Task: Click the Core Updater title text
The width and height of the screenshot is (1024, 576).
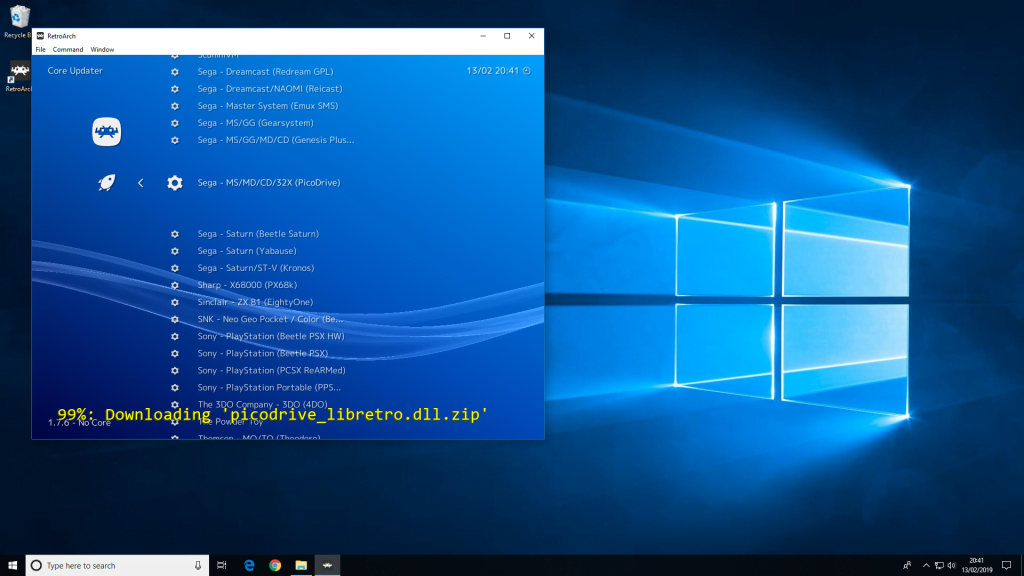Action: (75, 71)
